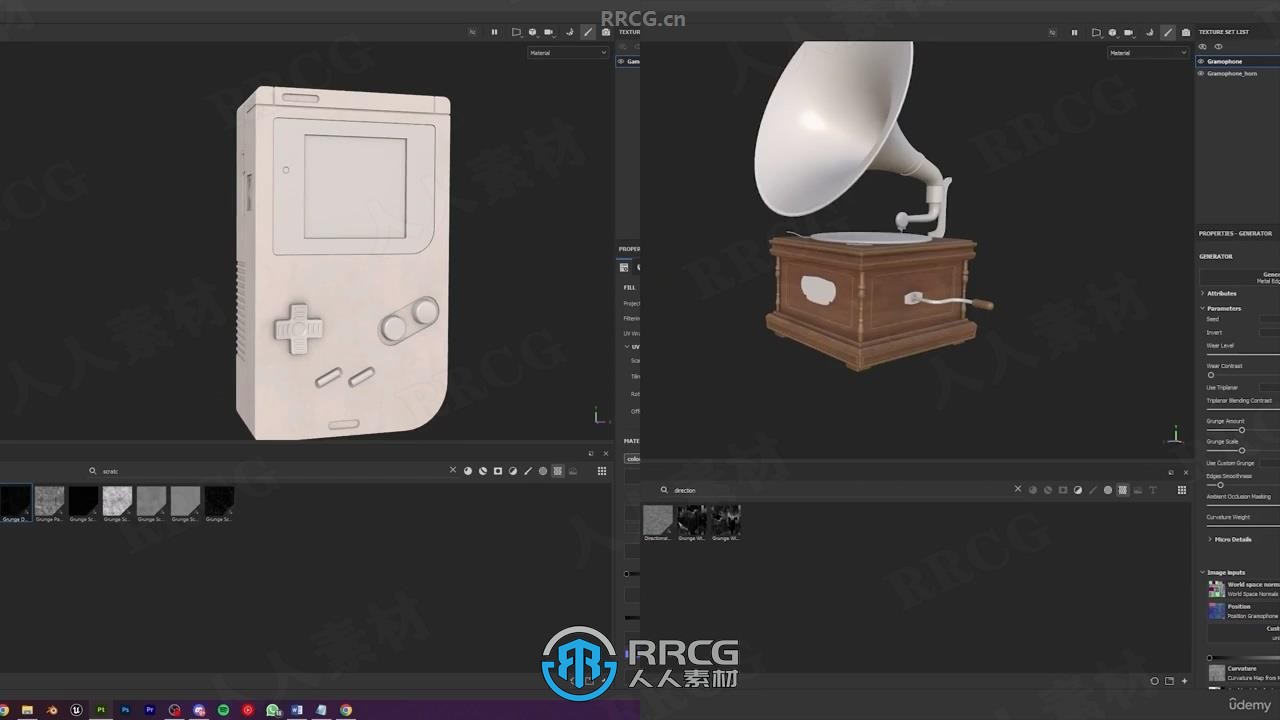Clear the 'direction' search query

coord(1018,490)
